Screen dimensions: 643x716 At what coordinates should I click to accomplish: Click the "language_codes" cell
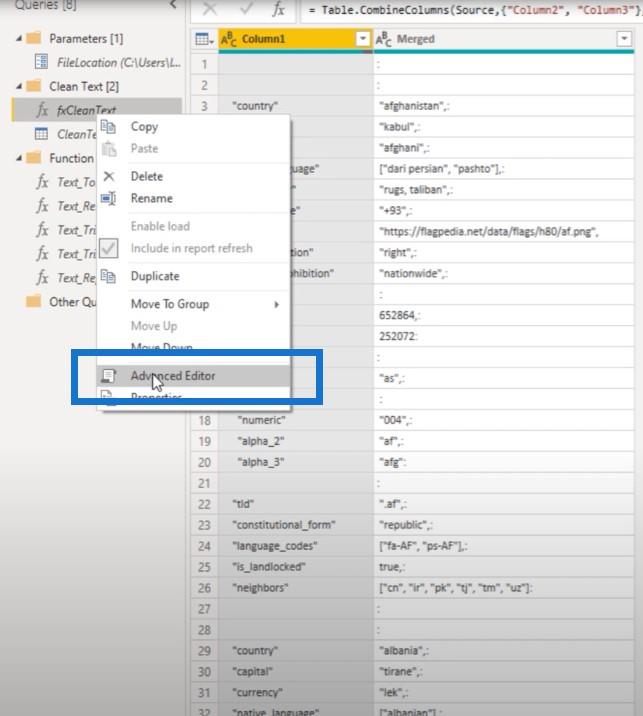point(295,546)
